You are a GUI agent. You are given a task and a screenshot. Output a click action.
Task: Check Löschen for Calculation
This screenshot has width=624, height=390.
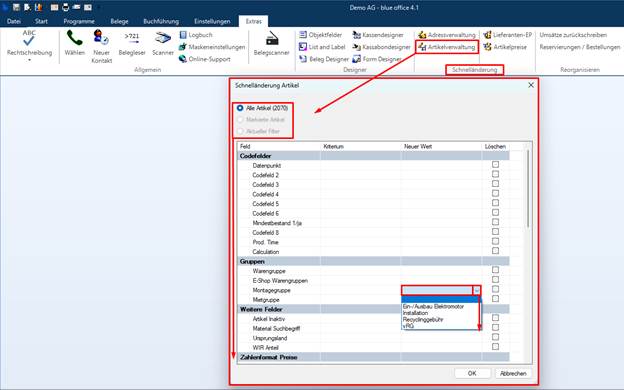(495, 251)
